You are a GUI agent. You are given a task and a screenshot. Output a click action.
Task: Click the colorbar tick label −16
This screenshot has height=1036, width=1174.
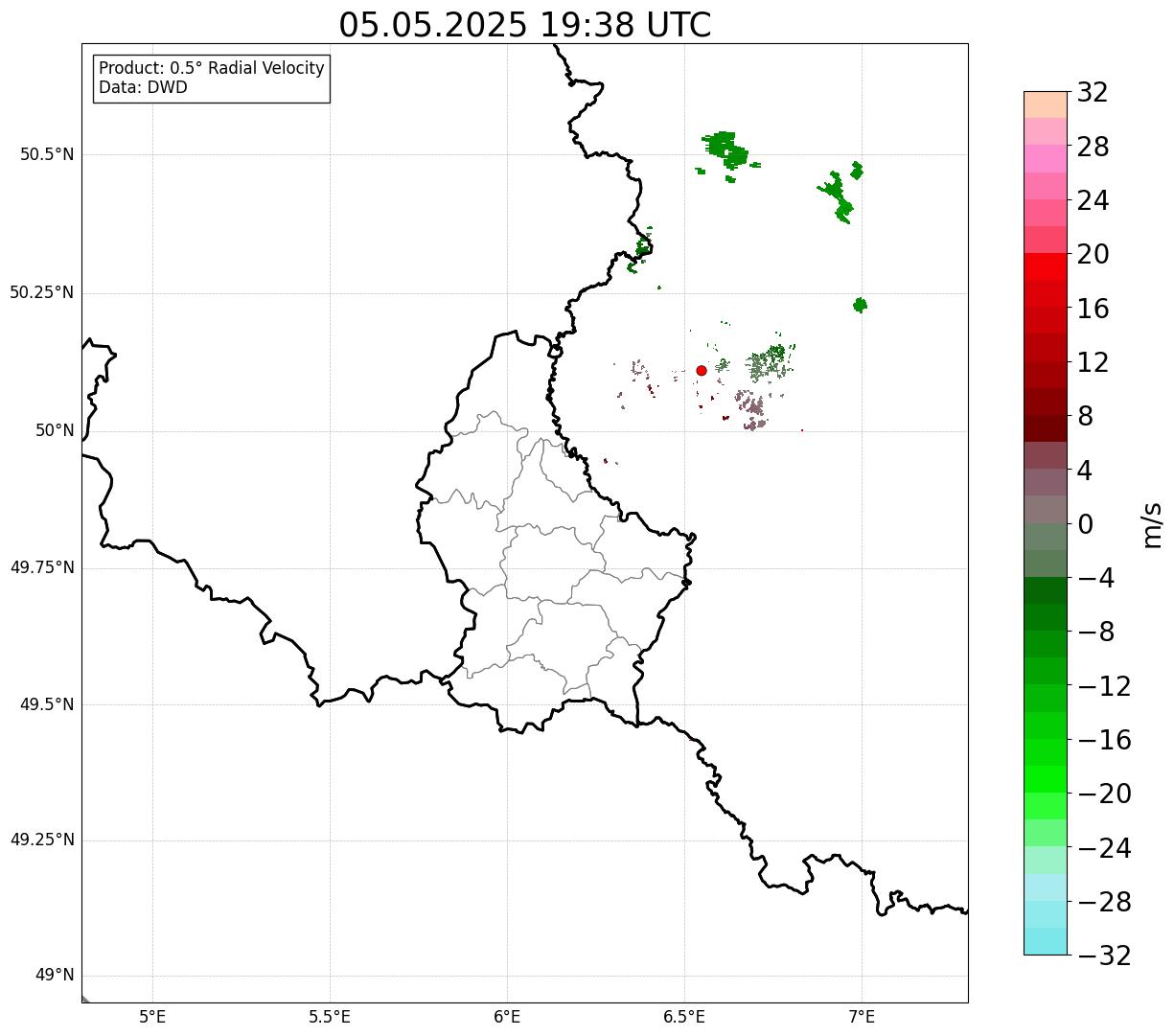[x=1104, y=740]
